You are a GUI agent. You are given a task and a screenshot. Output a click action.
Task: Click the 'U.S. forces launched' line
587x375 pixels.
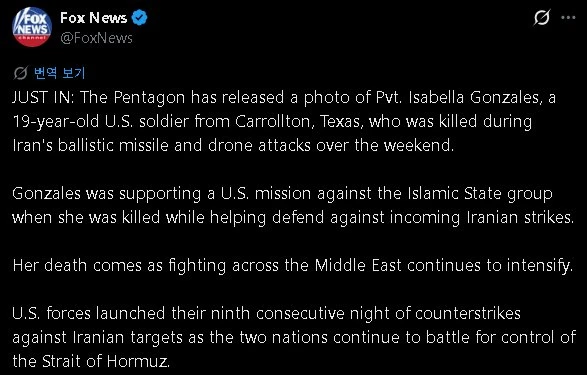(266, 313)
